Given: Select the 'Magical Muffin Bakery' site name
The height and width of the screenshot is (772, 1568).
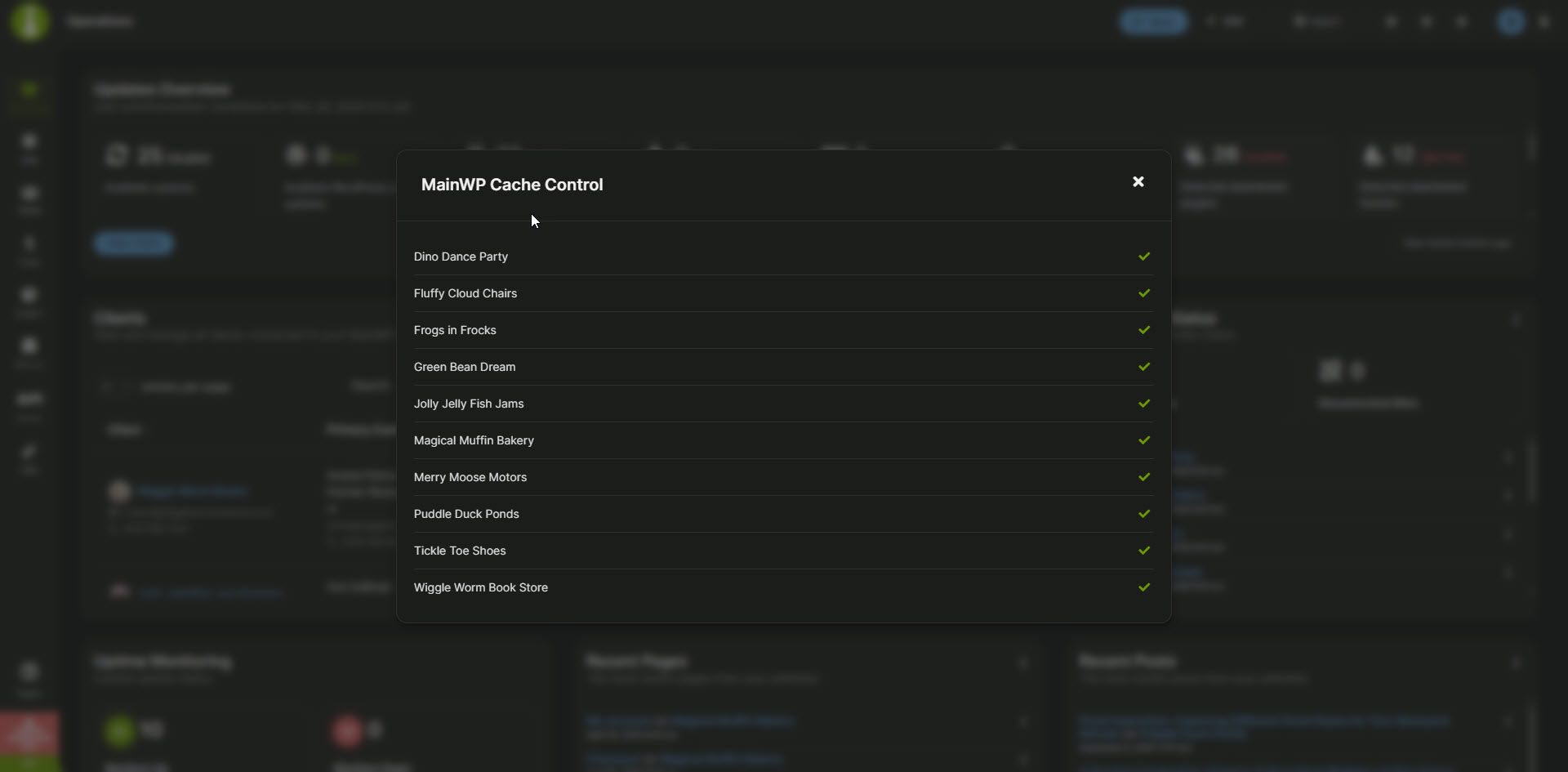Looking at the screenshot, I should [x=474, y=440].
